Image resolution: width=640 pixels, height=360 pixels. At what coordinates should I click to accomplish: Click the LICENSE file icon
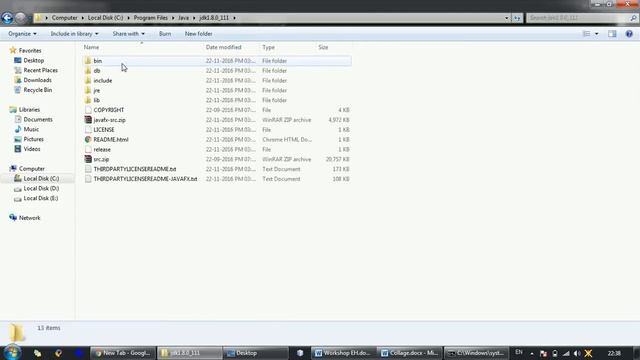click(x=88, y=129)
